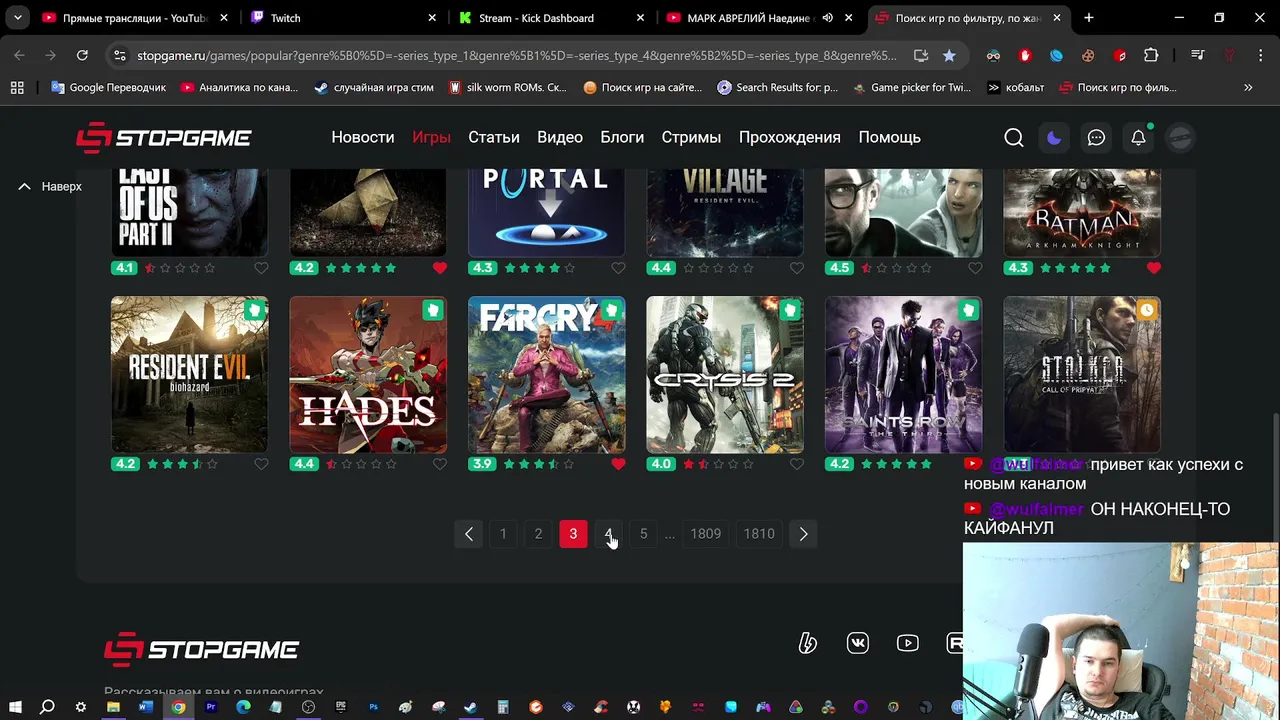Expand bookmarks bar overflow chevron
The height and width of the screenshot is (720, 1280).
point(1248,88)
